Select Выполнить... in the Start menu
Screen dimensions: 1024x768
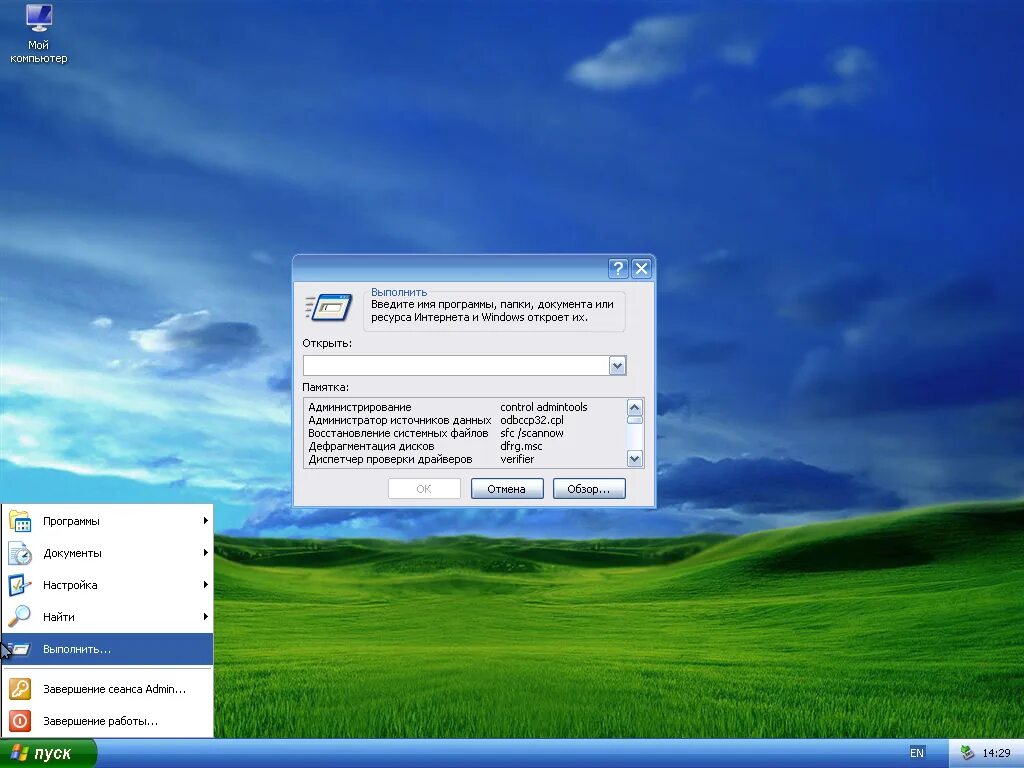pos(108,649)
